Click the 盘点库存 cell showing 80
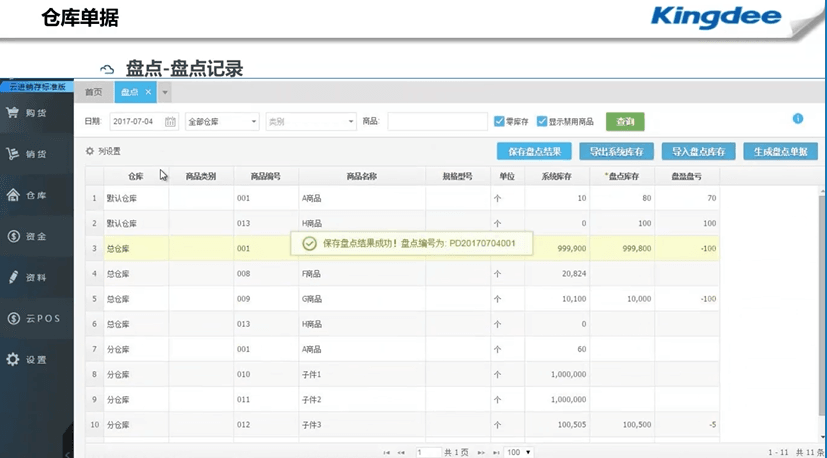827x458 pixels. 622,198
